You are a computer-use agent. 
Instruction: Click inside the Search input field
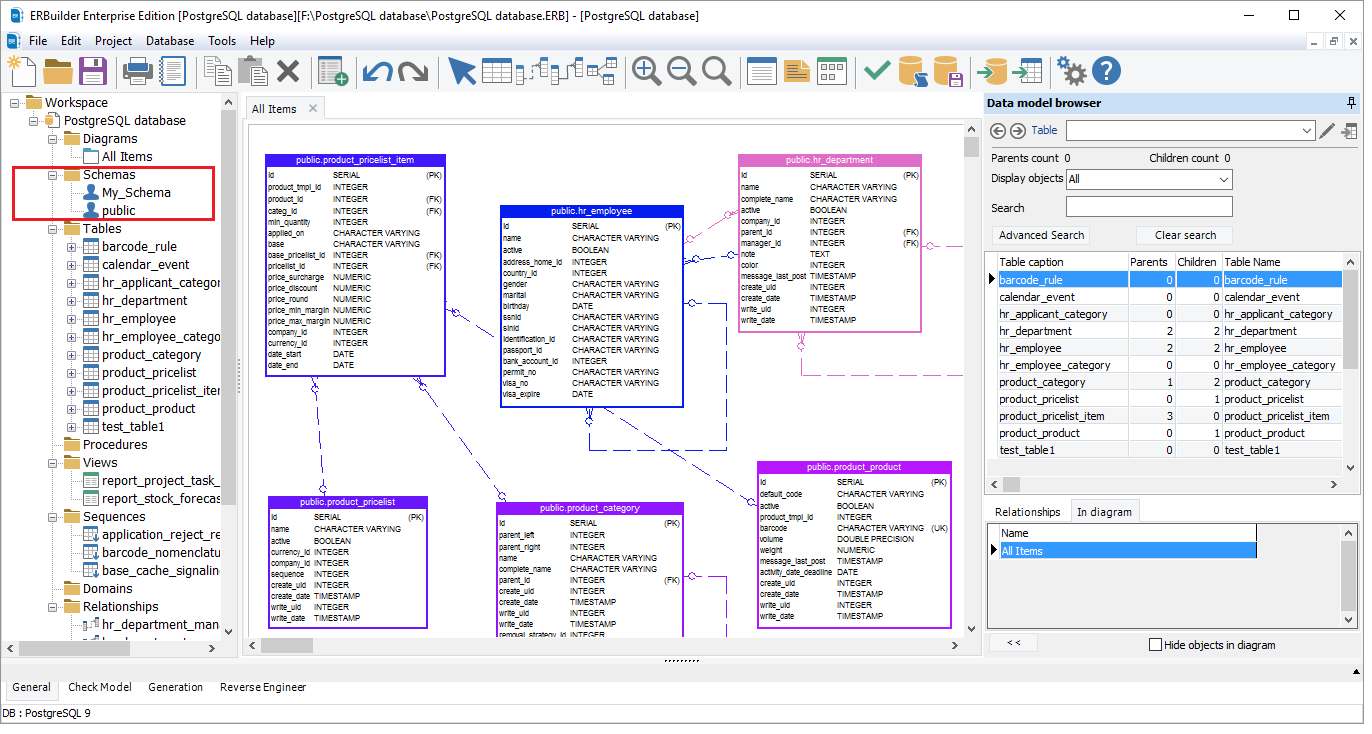pos(1148,206)
